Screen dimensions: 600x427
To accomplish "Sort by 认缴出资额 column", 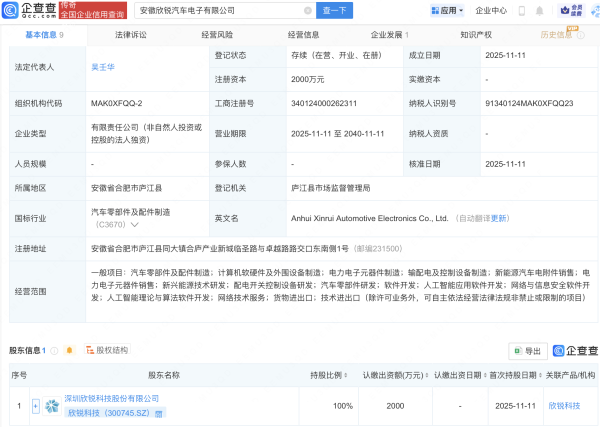I will [425, 375].
